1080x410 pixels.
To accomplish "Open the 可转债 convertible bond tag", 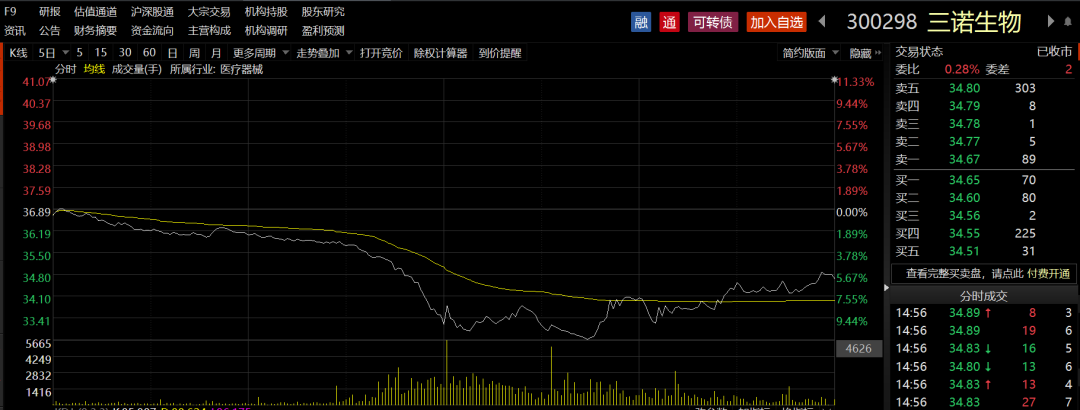I will click(713, 22).
